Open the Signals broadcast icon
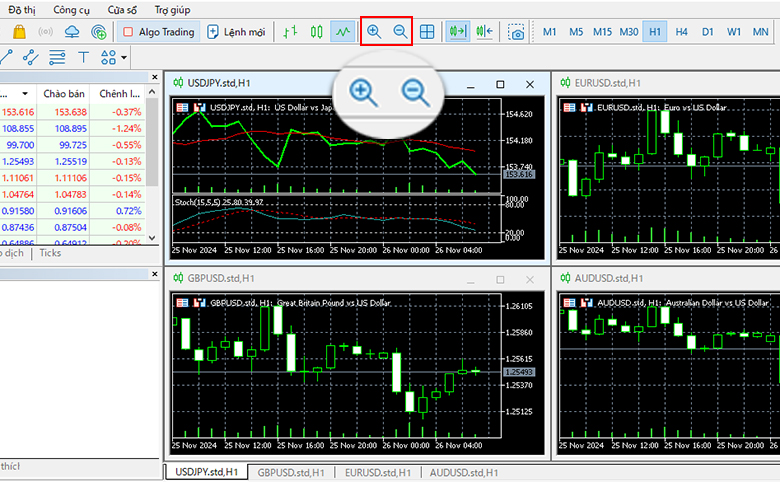Image resolution: width=780 pixels, height=482 pixels. click(45, 32)
